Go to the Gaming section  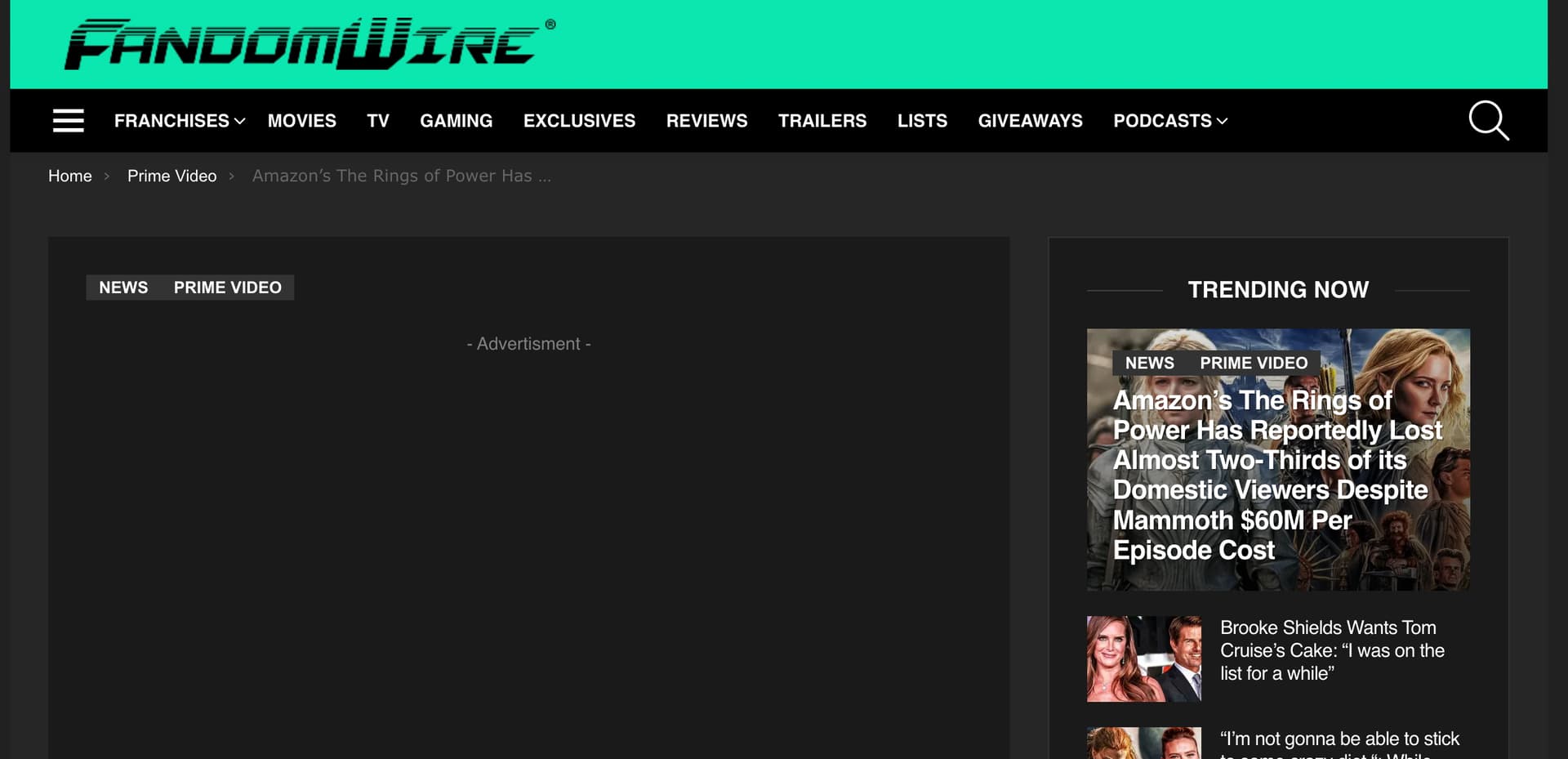[457, 121]
